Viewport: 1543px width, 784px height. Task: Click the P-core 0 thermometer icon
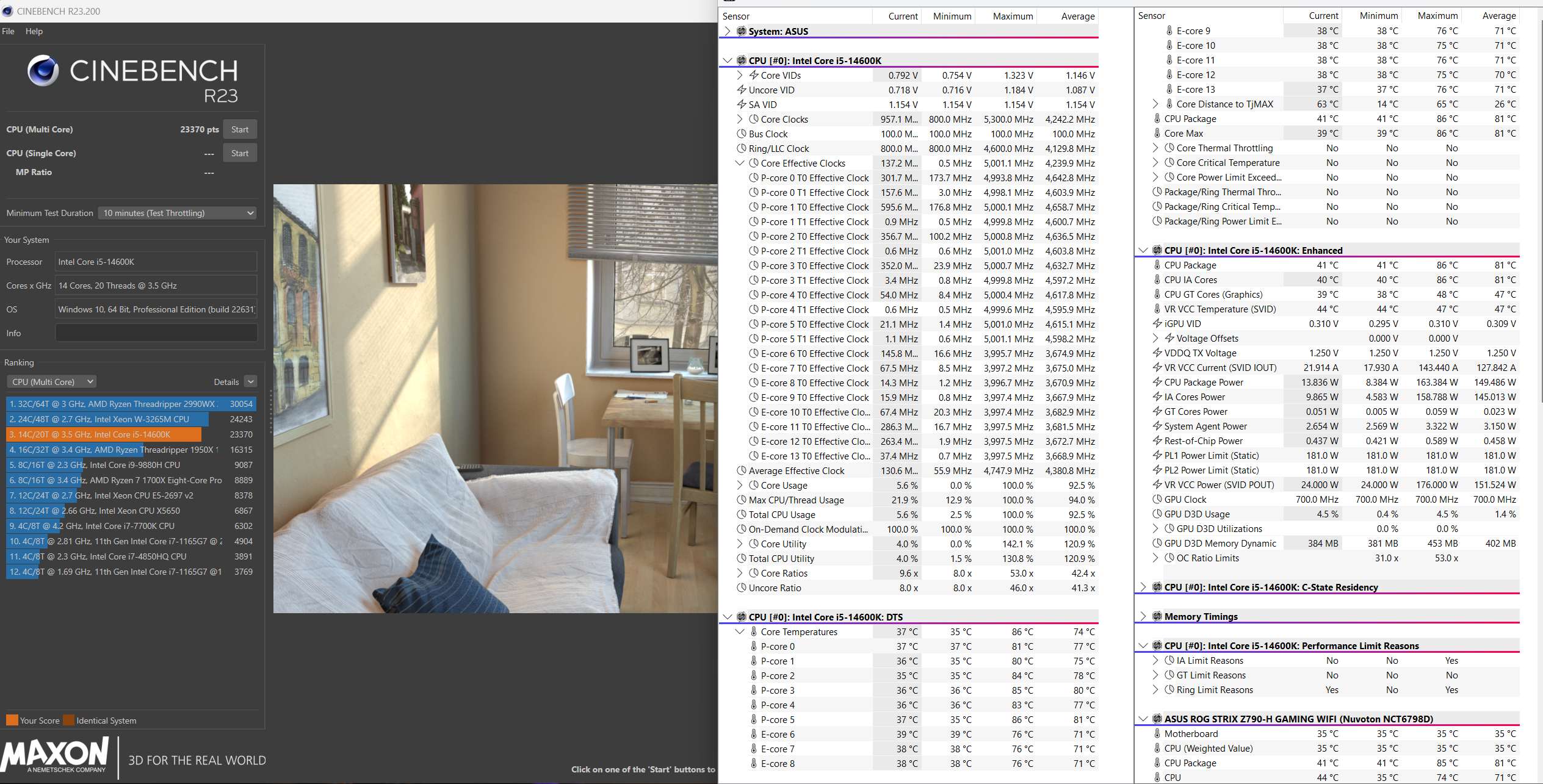[754, 646]
